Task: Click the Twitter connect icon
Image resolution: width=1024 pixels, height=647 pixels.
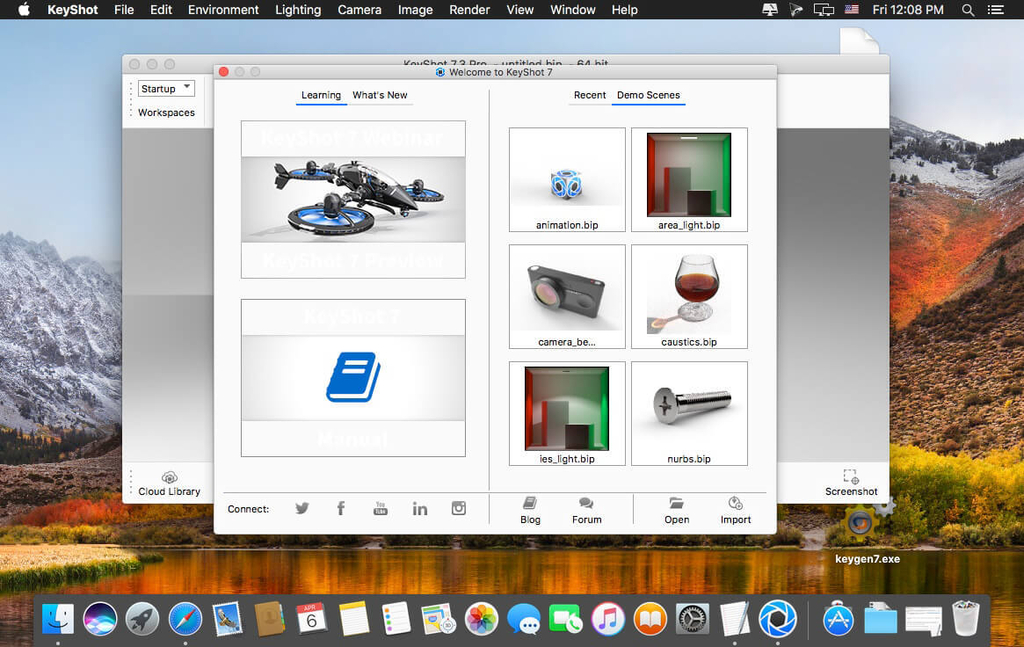Action: [x=302, y=508]
